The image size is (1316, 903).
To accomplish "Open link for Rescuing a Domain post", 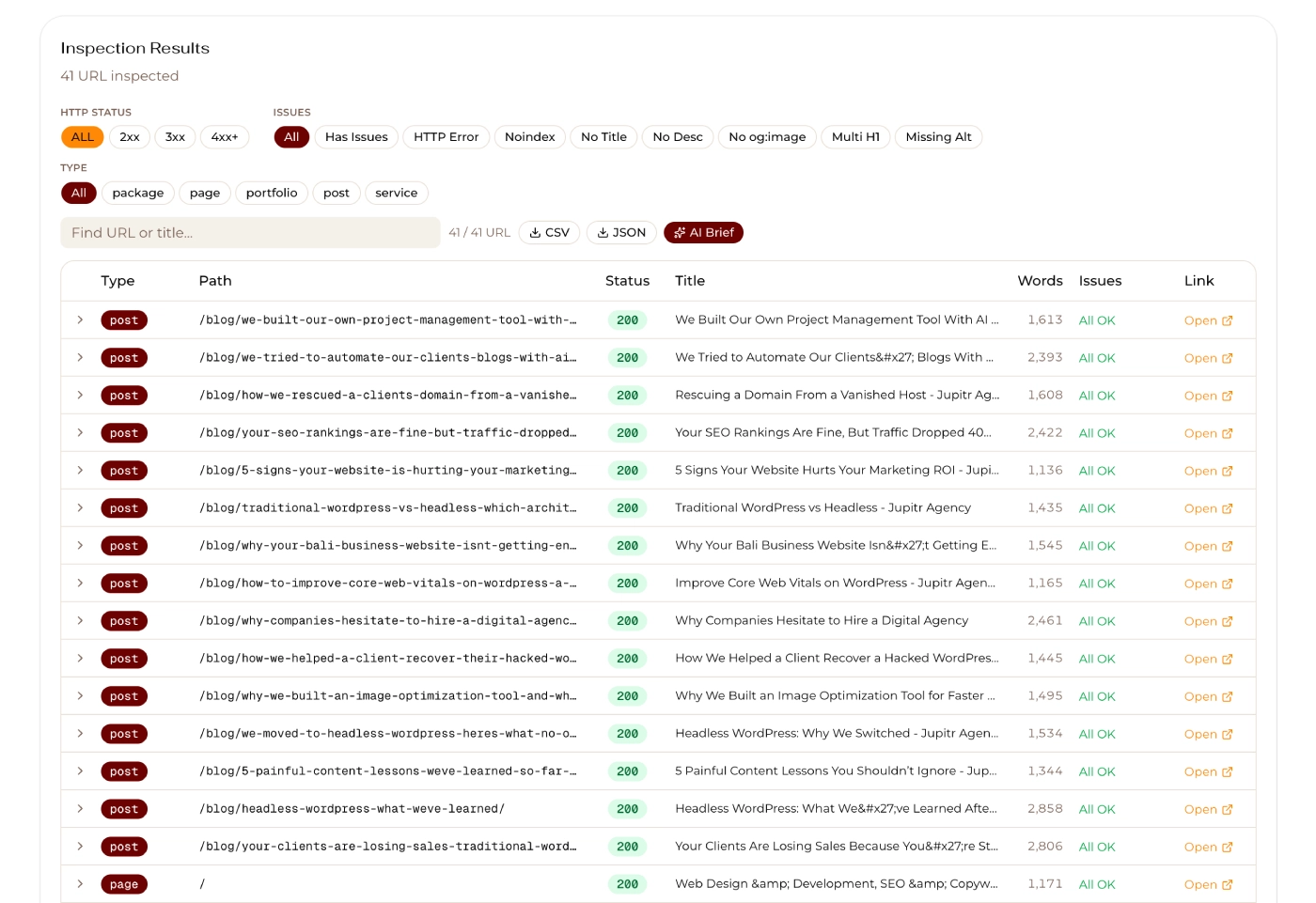I will (1208, 396).
